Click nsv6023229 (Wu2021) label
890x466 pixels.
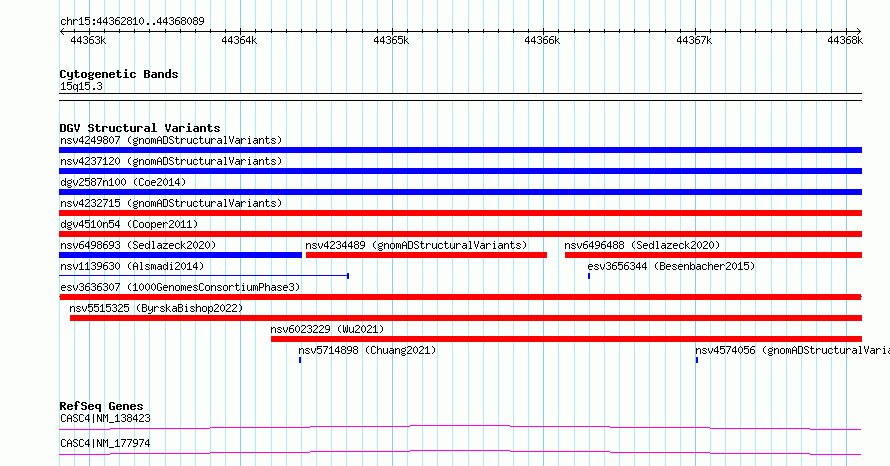coord(327,329)
